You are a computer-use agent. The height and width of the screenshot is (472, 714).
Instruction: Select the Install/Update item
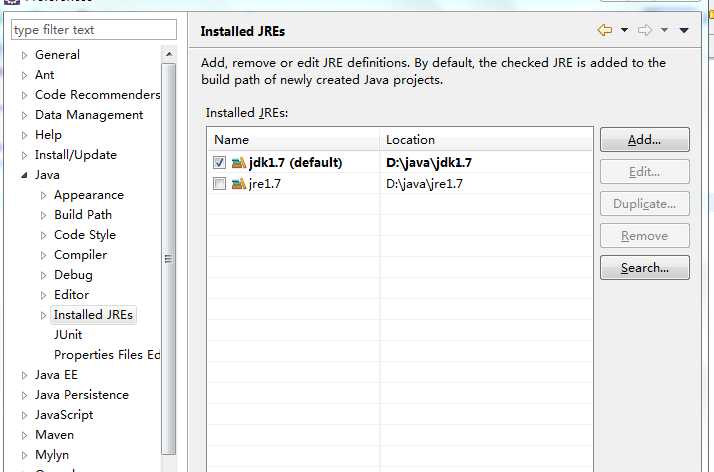tap(76, 155)
